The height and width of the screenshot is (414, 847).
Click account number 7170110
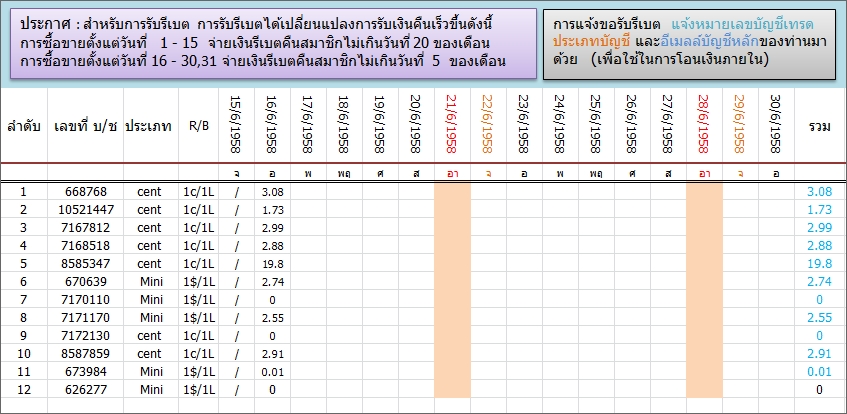[x=86, y=299]
